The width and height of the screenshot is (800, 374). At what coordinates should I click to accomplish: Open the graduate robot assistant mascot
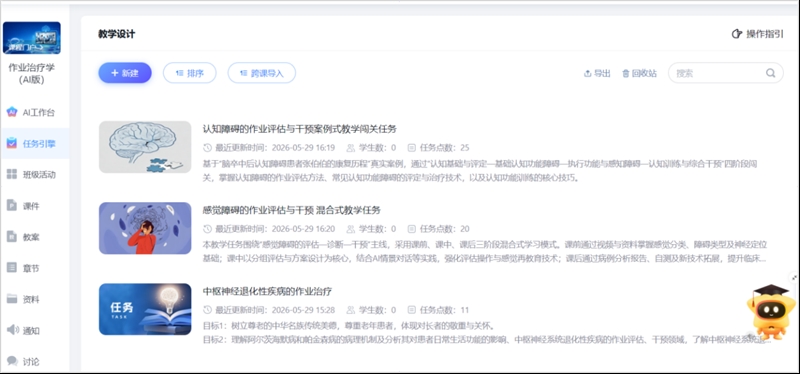pyautogui.click(x=771, y=312)
